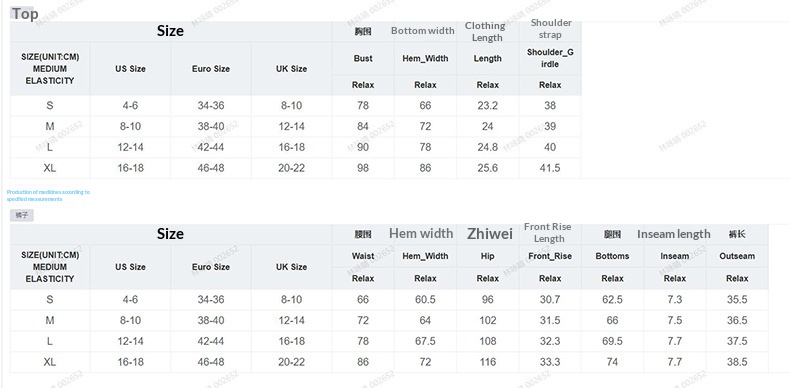The image size is (790, 388).
Task: Select front rise value 30.7
Action: click(x=550, y=299)
